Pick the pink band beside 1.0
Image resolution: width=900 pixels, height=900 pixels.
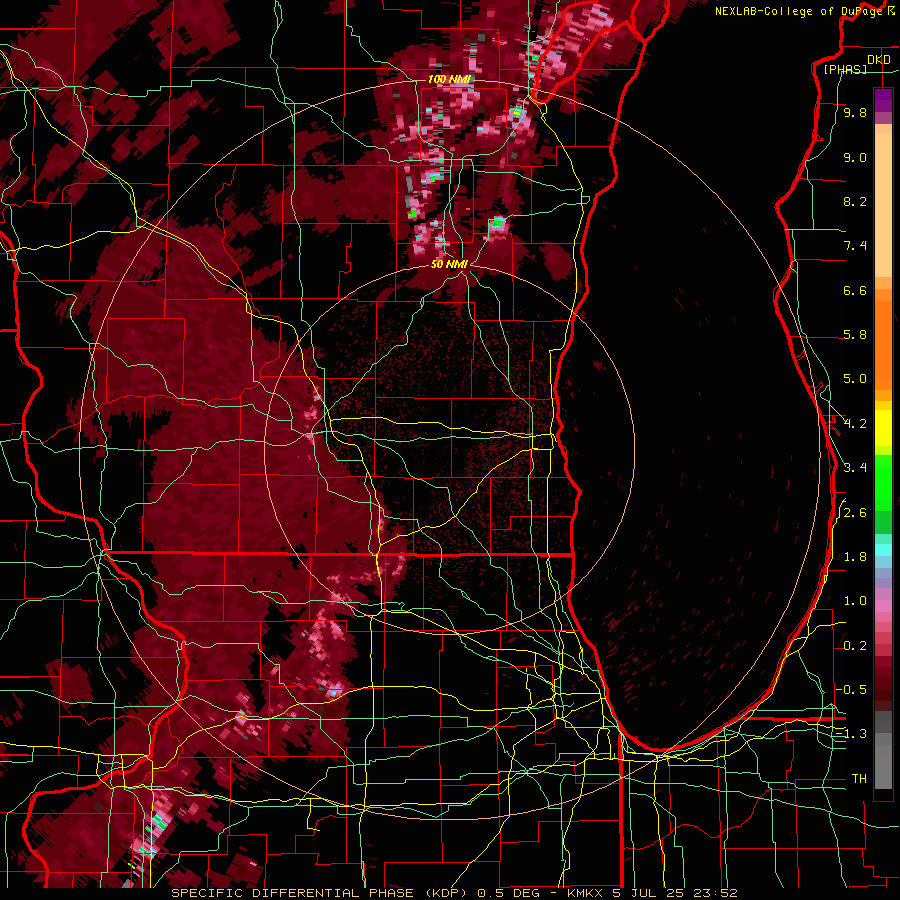[883, 606]
